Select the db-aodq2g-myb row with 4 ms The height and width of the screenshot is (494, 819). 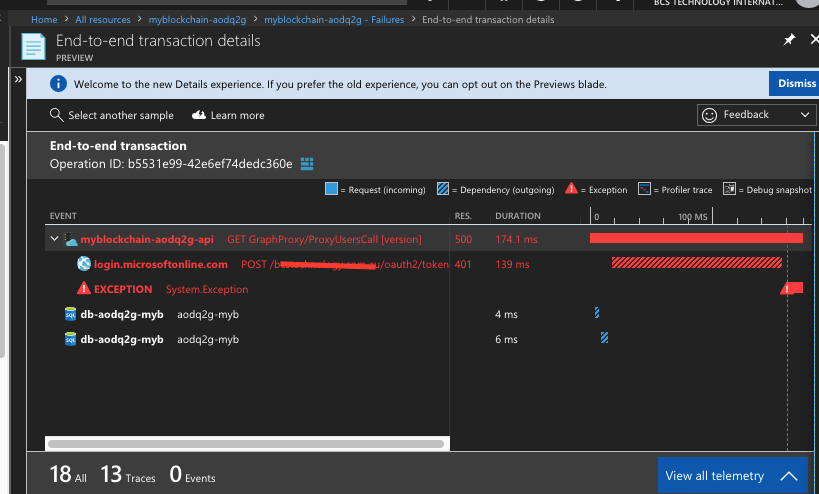428,314
